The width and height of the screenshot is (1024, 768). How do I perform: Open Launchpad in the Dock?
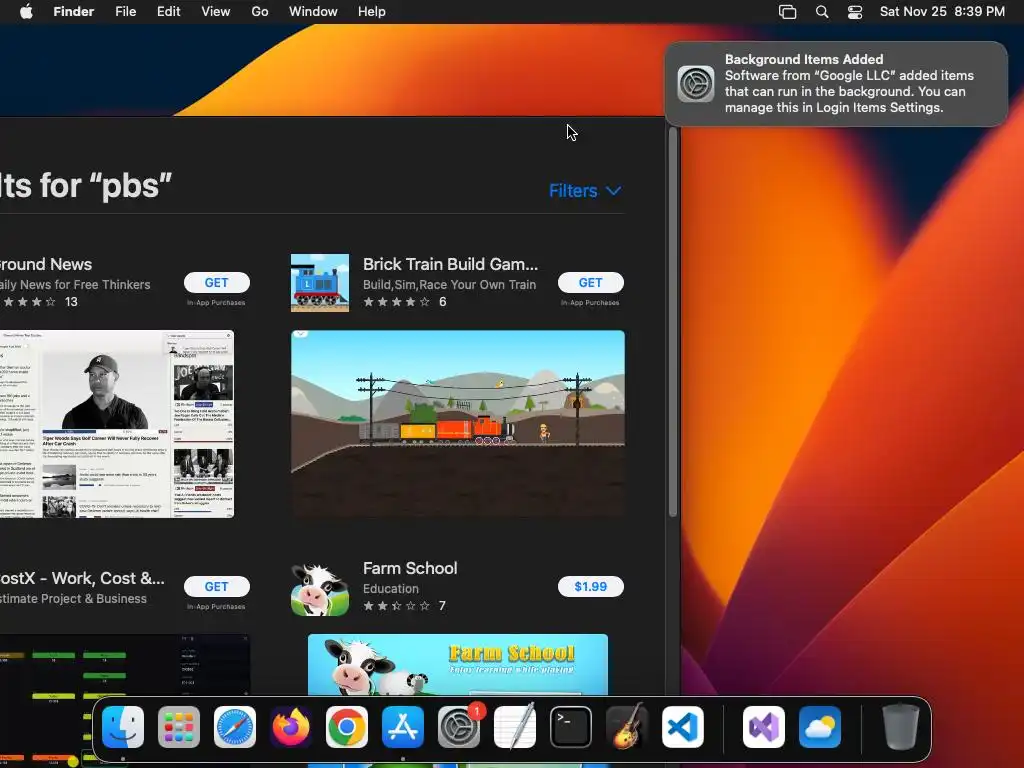click(x=179, y=727)
